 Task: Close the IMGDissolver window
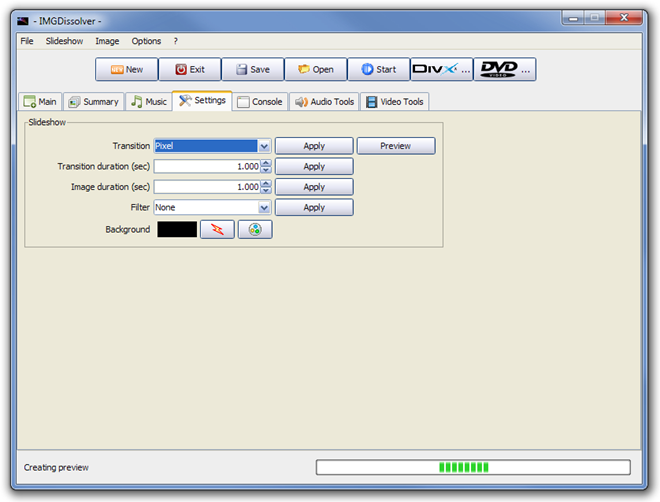pyautogui.click(x=624, y=18)
